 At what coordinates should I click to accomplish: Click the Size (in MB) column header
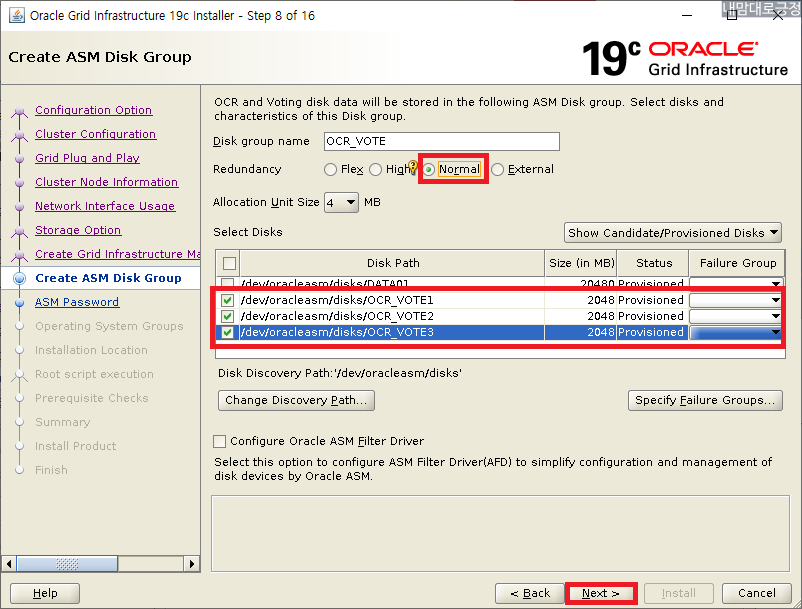(581, 263)
